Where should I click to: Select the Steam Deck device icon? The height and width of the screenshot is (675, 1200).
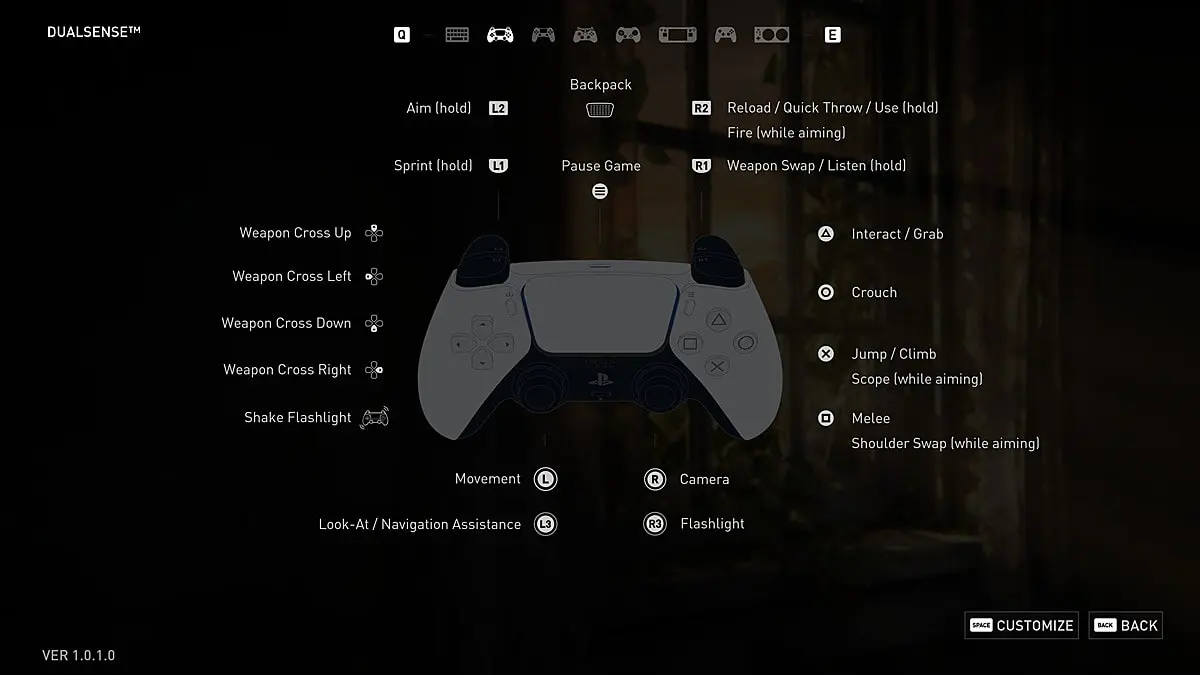tap(678, 33)
